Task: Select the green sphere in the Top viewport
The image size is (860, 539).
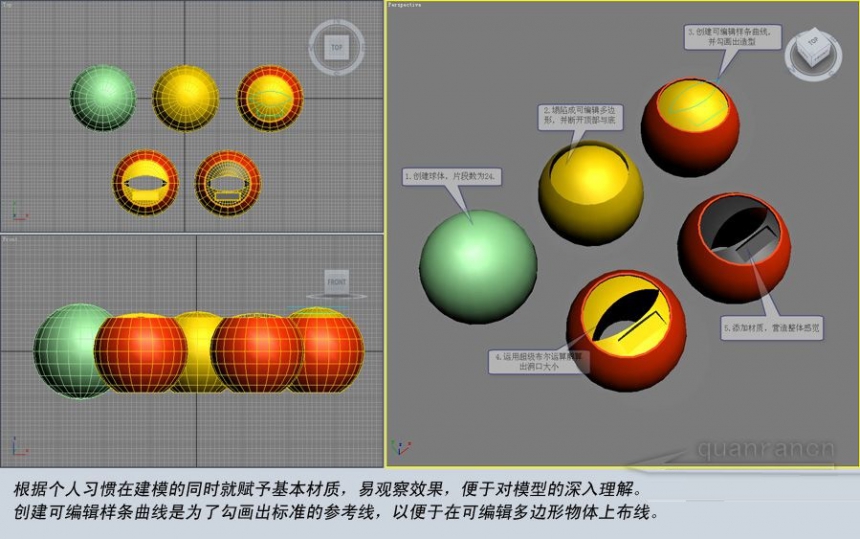Action: click(103, 98)
